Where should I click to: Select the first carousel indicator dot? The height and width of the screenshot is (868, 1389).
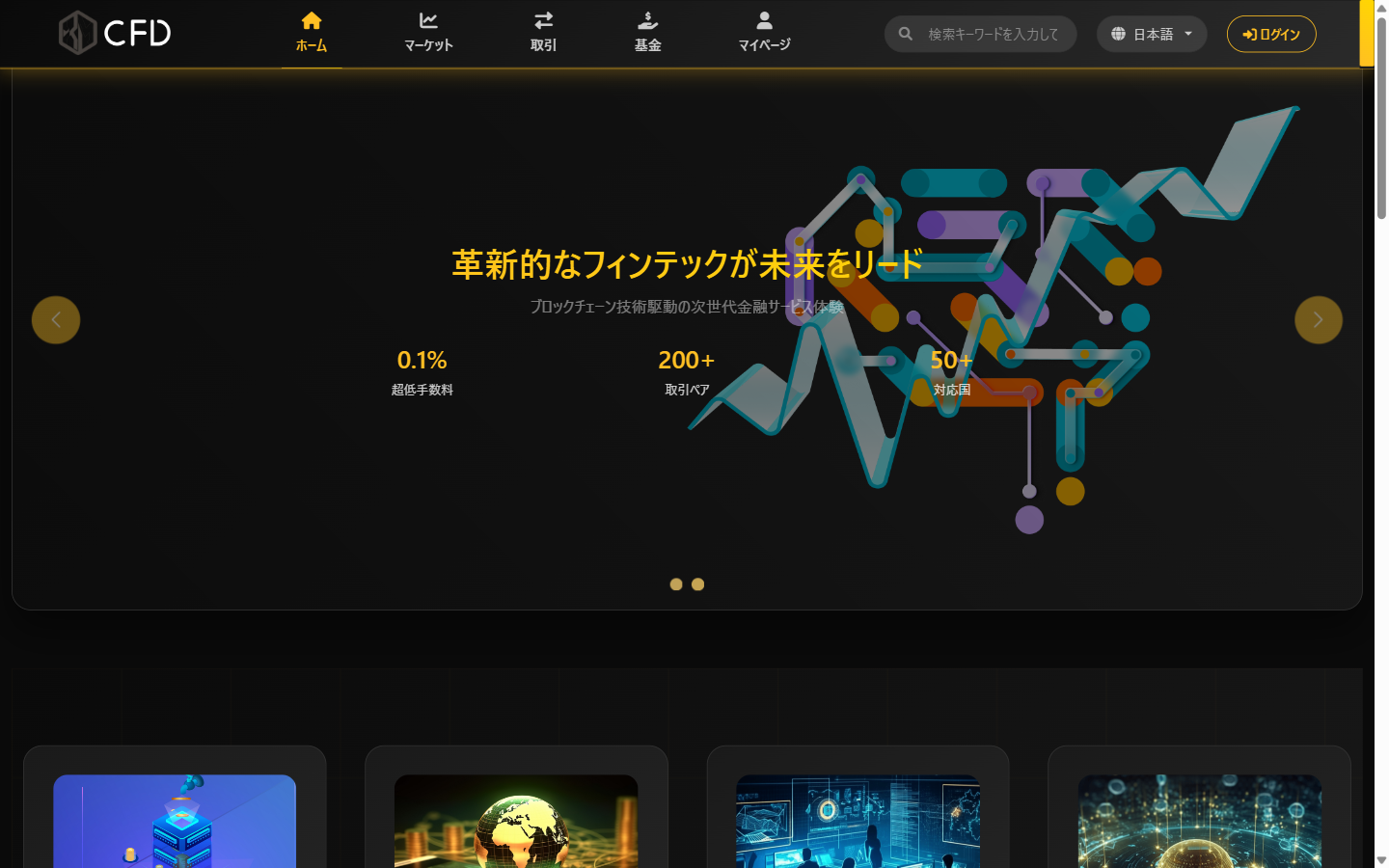[x=676, y=584]
